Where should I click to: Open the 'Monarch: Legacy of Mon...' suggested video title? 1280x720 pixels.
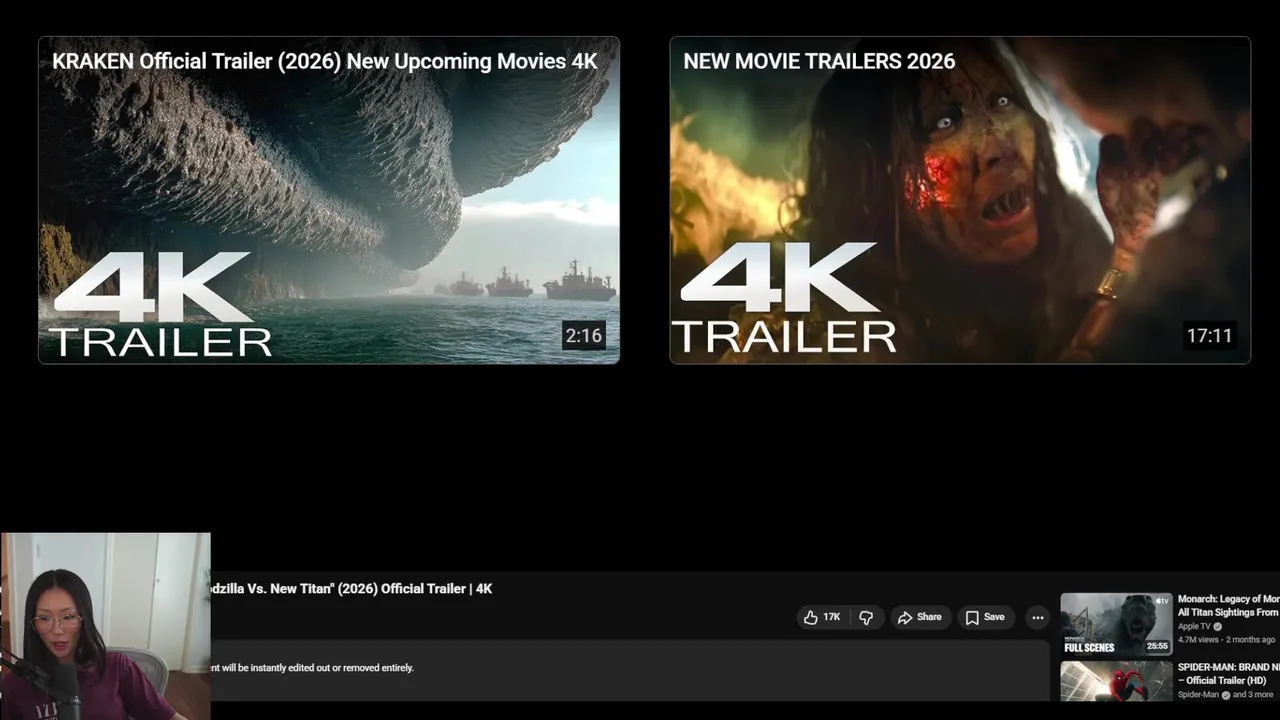1229,605
